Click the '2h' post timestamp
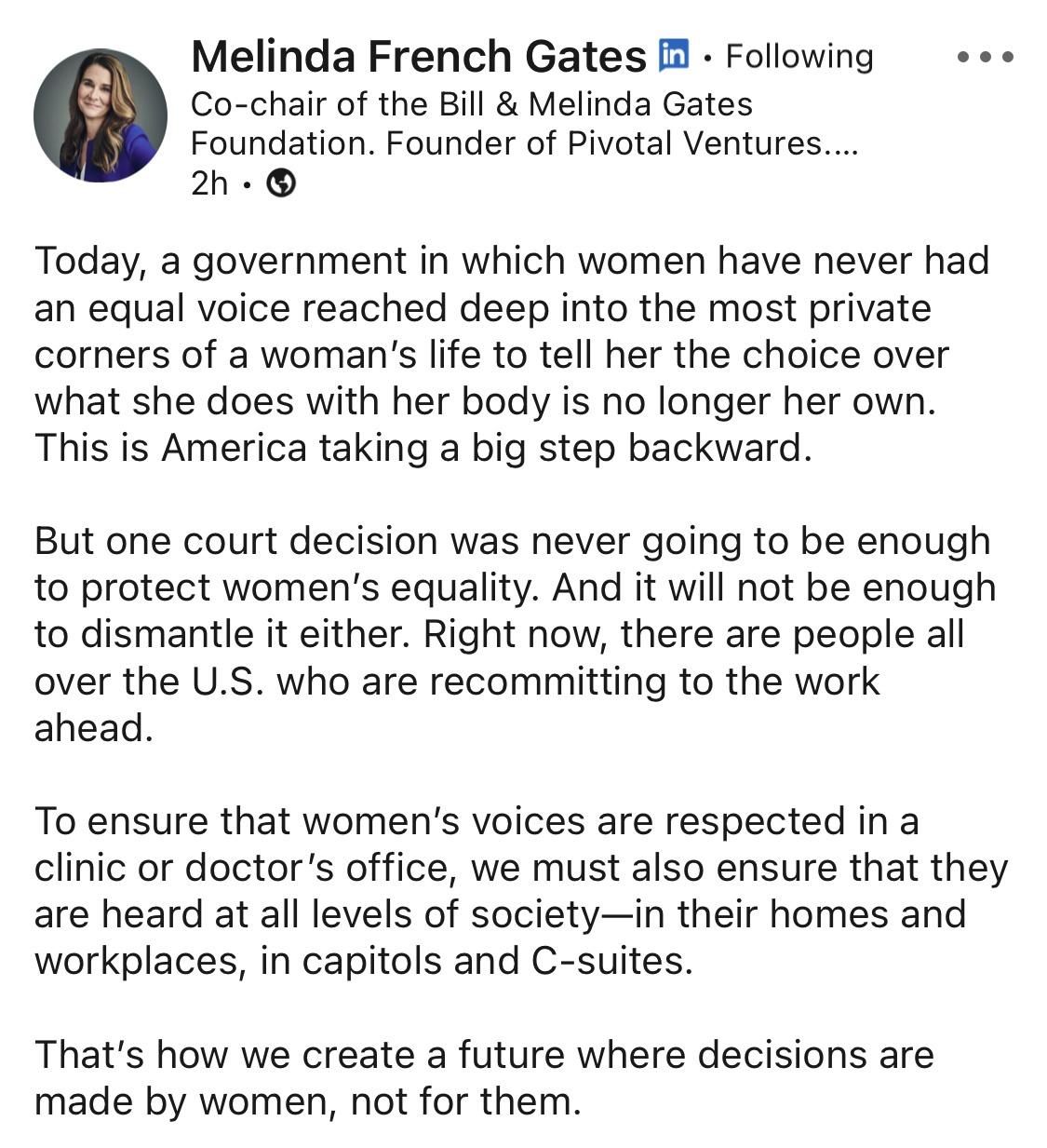 point(208,183)
